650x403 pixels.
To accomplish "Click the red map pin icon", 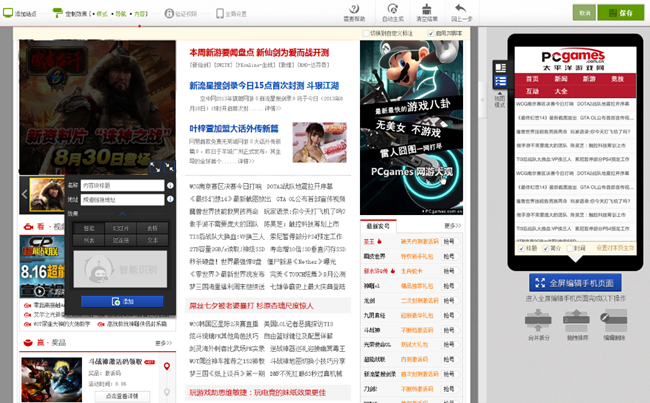I will [x=167, y=367].
